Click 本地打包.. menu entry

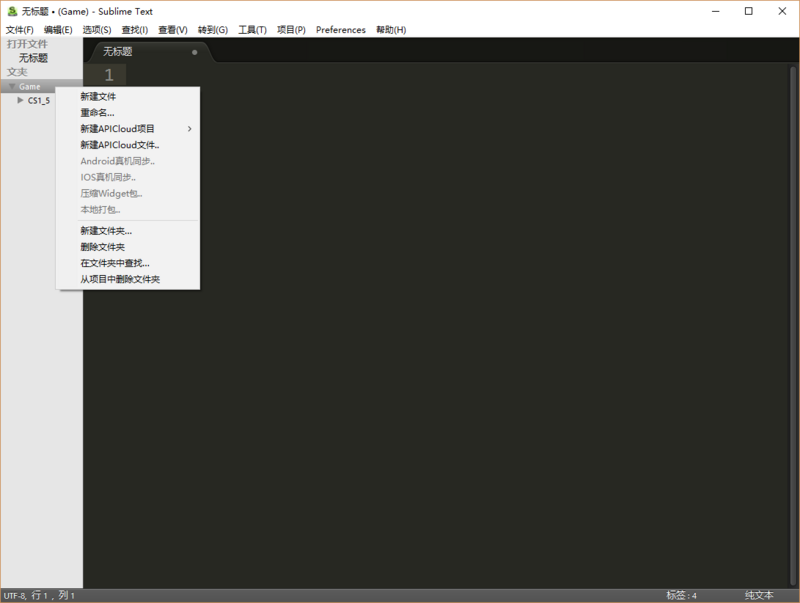[x=128, y=210]
